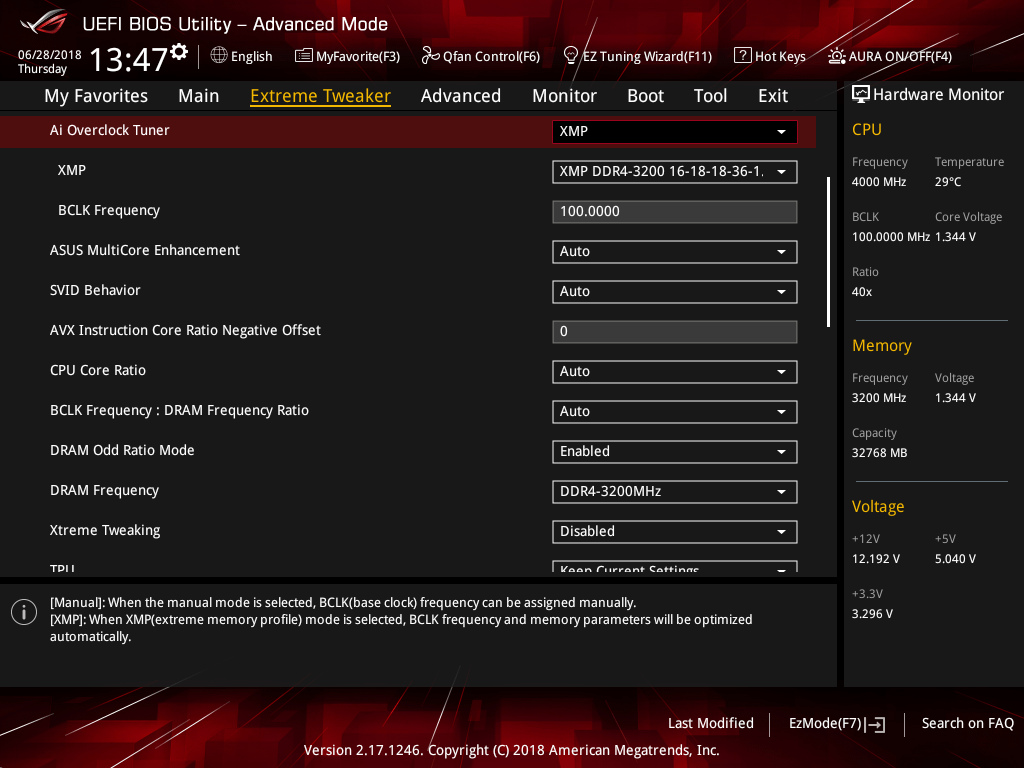Open the Ai Overclock Tuner dropdown
The height and width of the screenshot is (768, 1024).
click(x=675, y=131)
